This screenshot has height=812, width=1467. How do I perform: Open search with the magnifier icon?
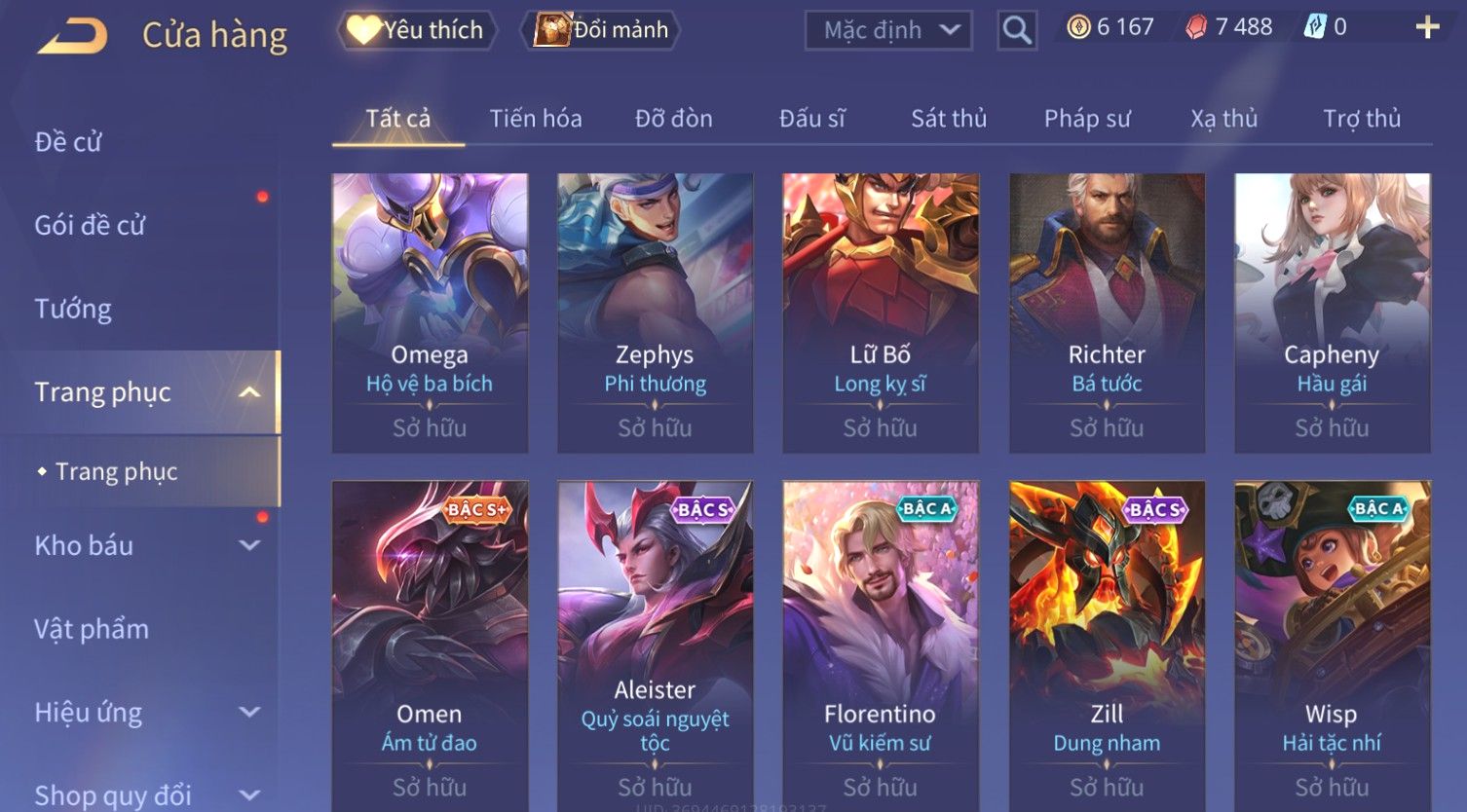(x=1016, y=31)
